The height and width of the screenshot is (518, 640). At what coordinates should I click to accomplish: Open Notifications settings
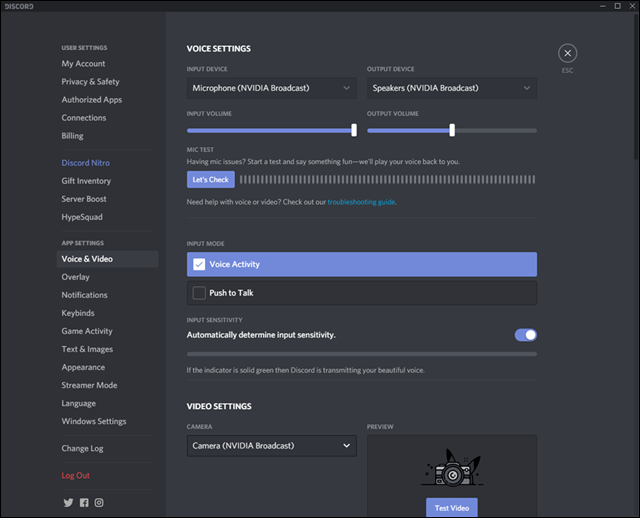pos(84,295)
